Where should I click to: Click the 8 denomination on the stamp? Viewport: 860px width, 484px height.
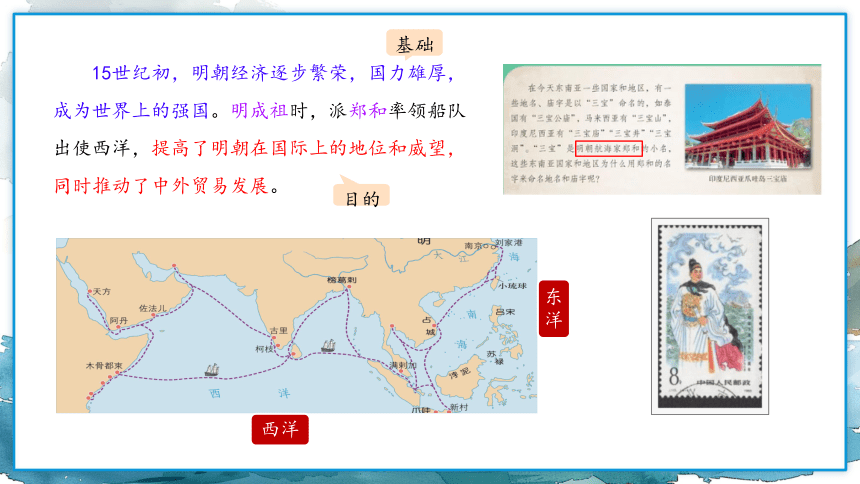click(675, 376)
